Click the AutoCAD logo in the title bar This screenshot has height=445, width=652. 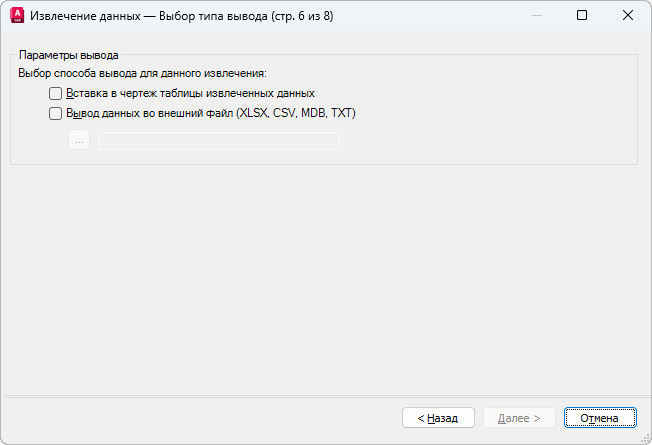16,16
